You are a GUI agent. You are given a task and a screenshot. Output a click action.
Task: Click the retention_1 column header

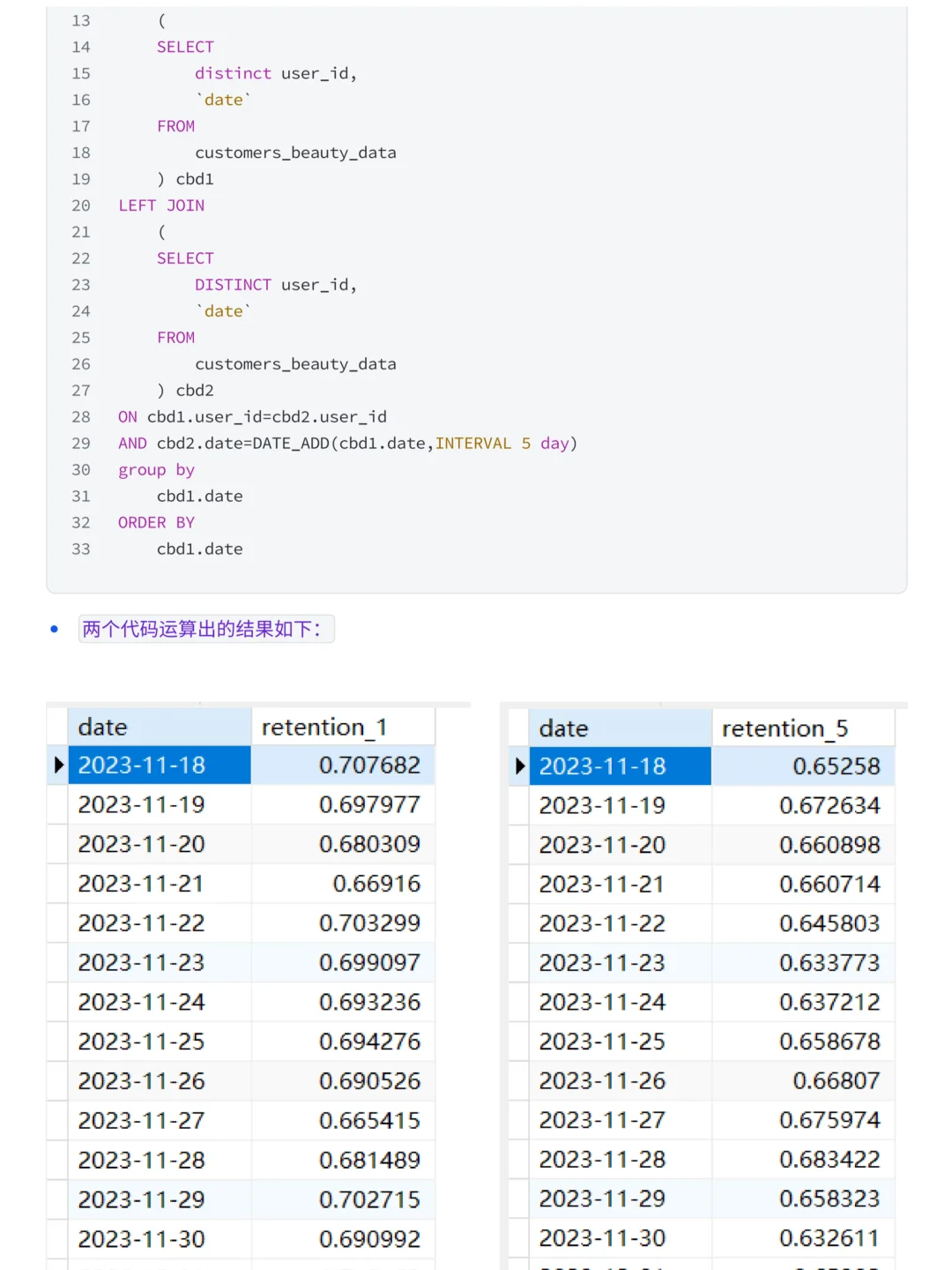click(x=343, y=727)
